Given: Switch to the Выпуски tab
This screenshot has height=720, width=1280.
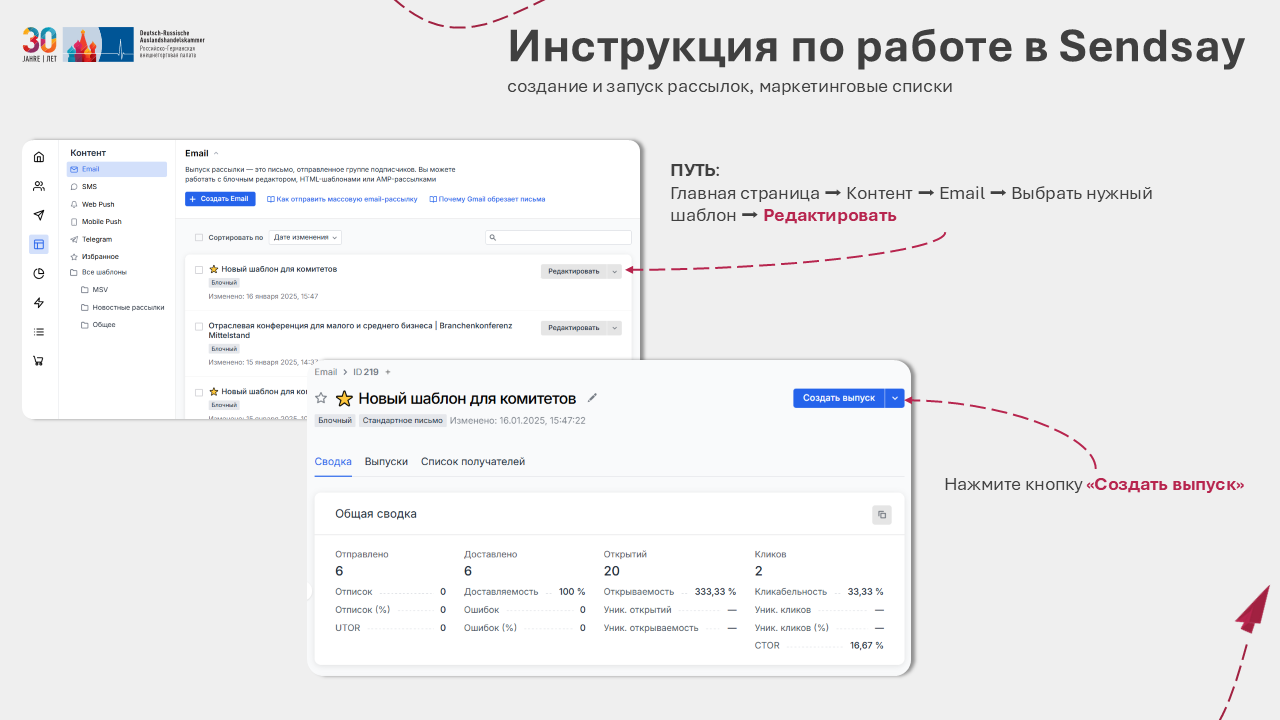Looking at the screenshot, I should 386,461.
